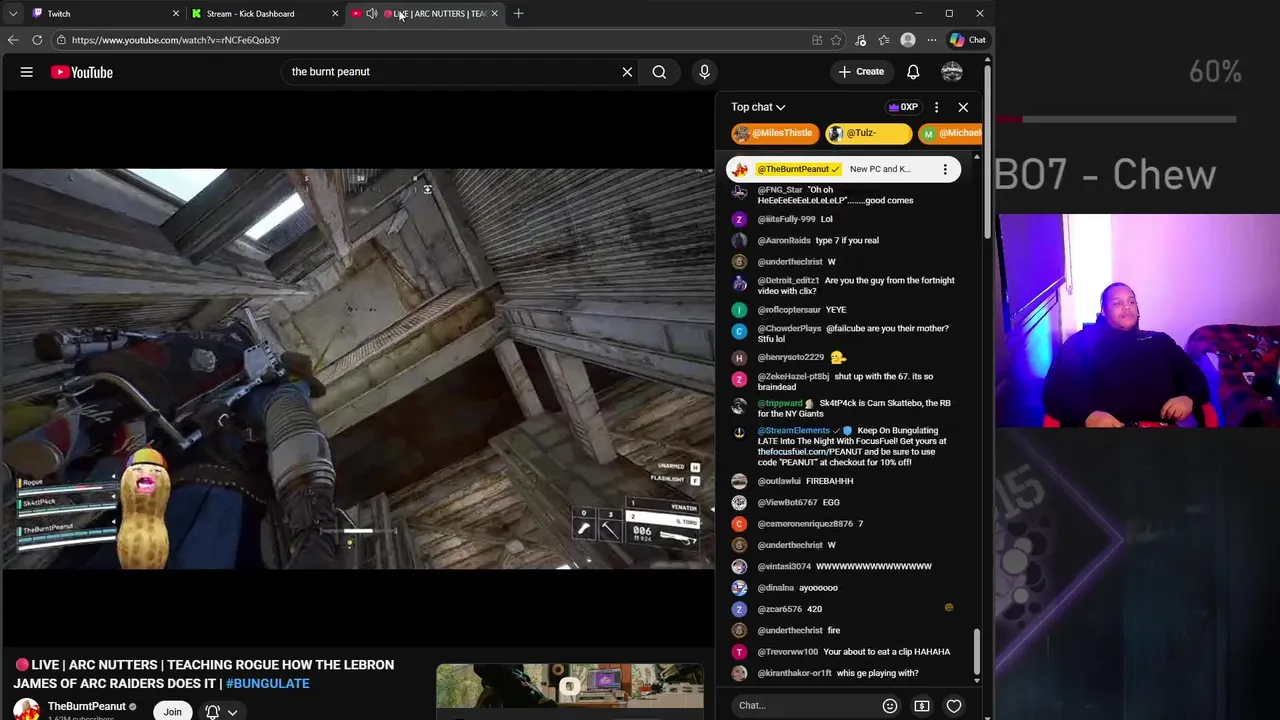Click the search magnifier button
The width and height of the screenshot is (1280, 720).
click(x=659, y=72)
